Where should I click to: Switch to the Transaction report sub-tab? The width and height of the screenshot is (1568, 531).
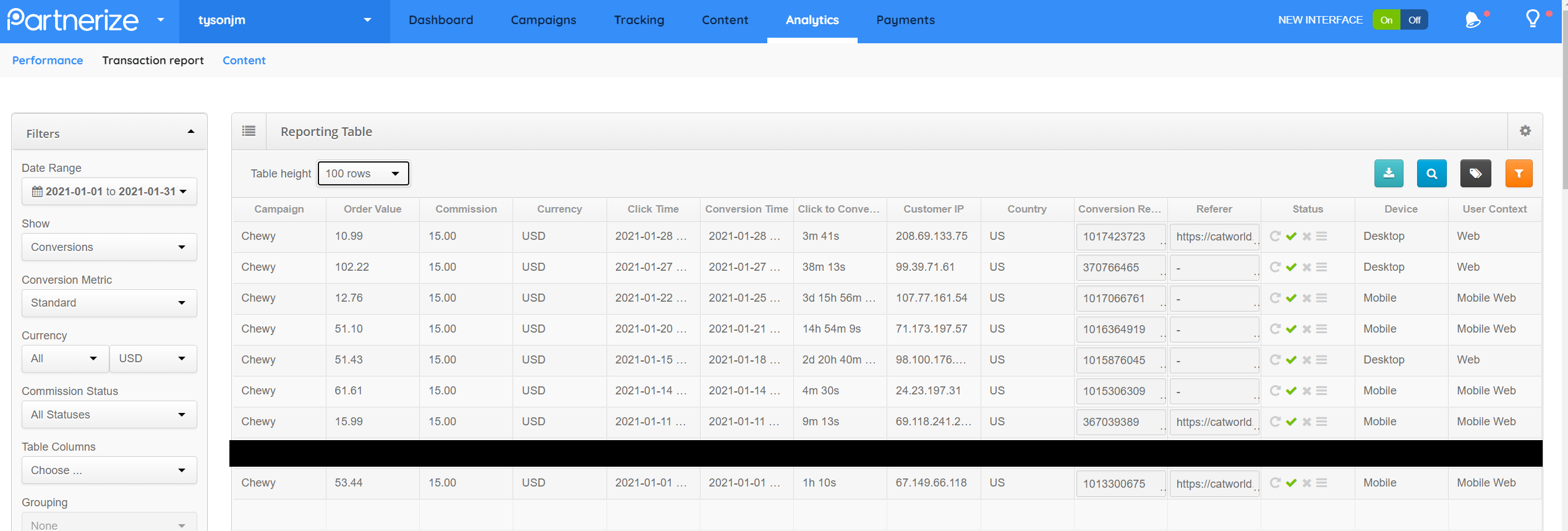pos(153,61)
